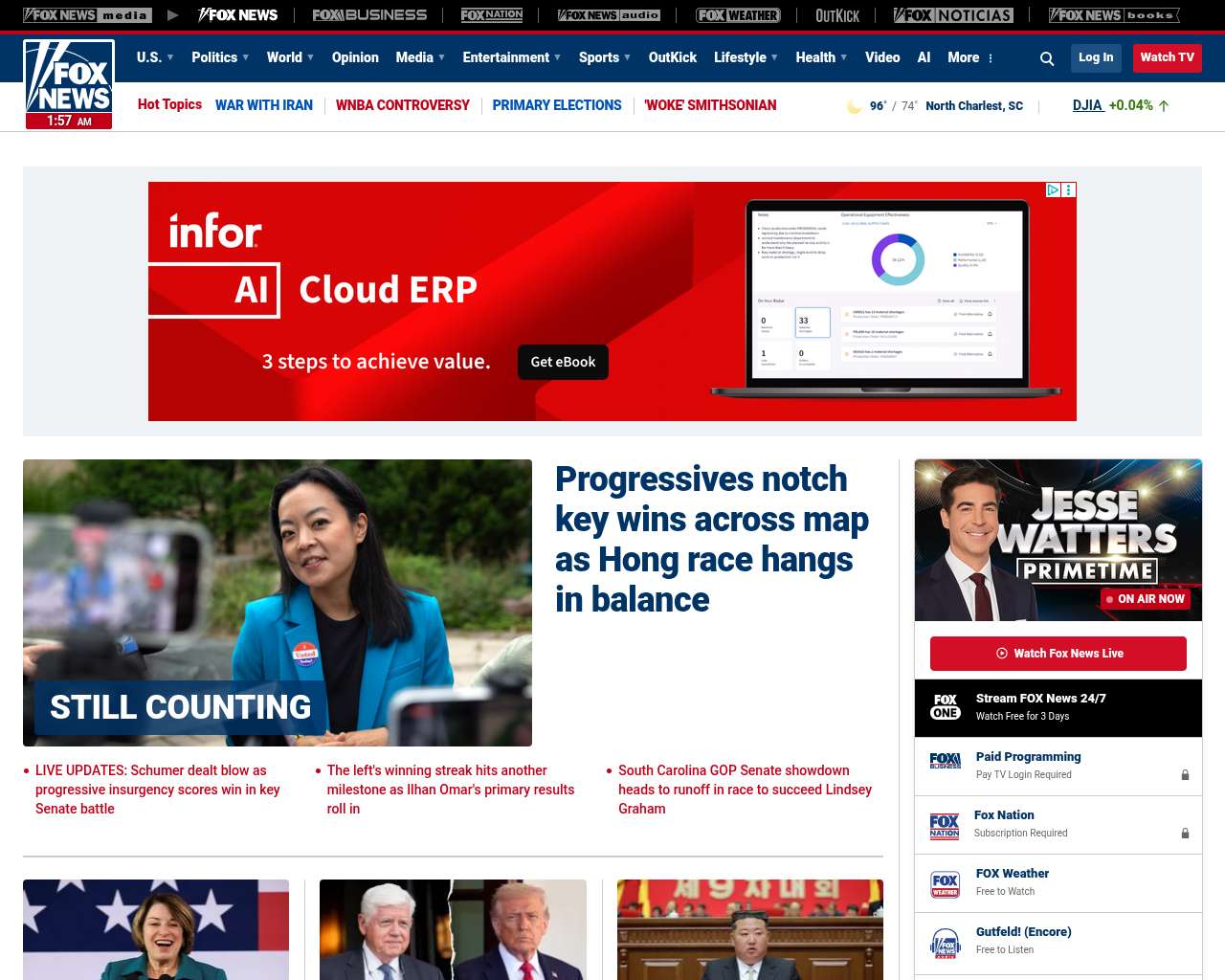Click the Fox News logo in top bar
The width and height of the screenshot is (1225, 980).
237,15
